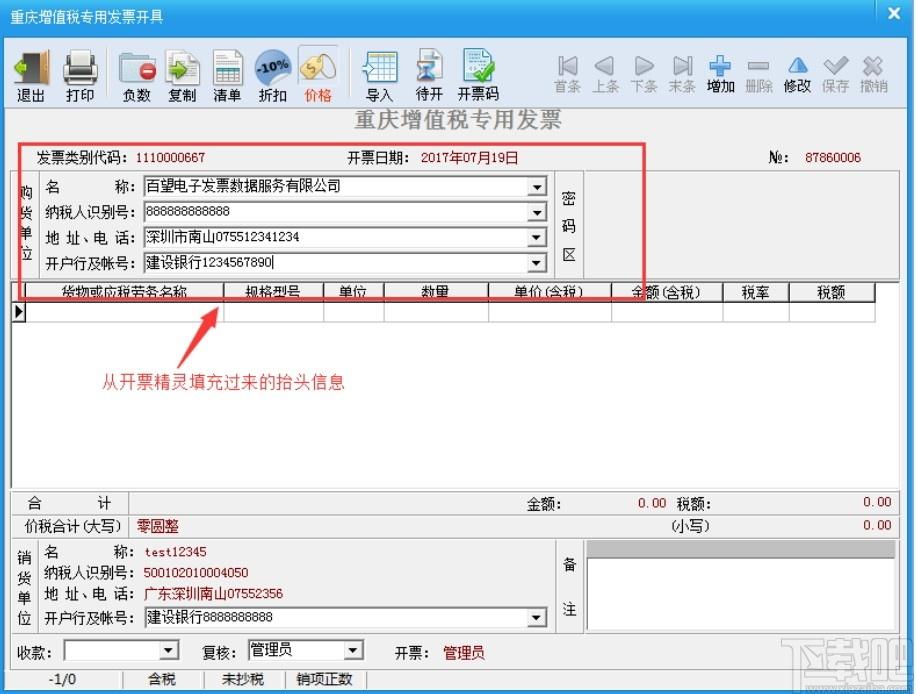
Task: Click the 导入 import icon
Action: coord(380,67)
